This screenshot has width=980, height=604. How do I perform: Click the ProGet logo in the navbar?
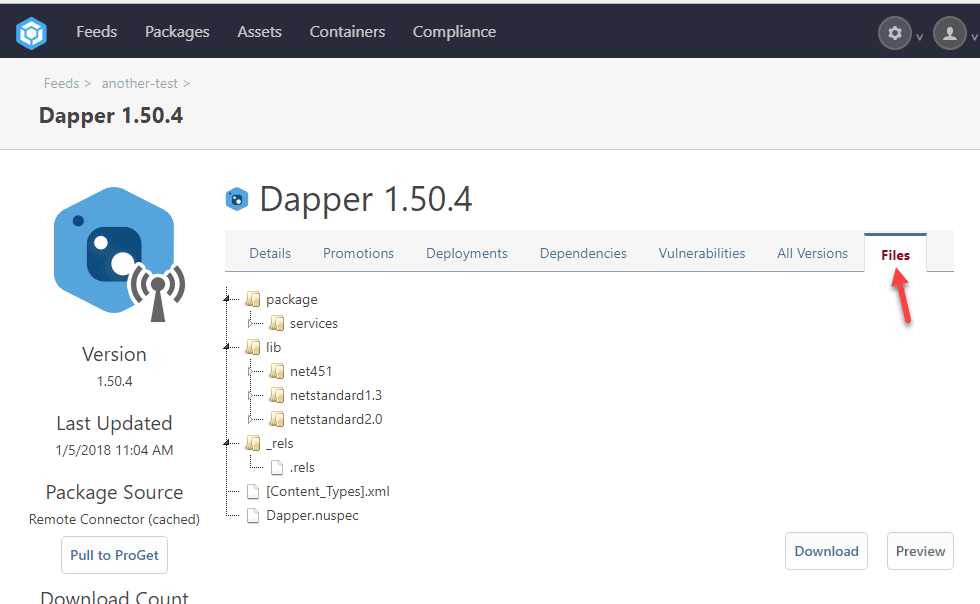tap(31, 33)
